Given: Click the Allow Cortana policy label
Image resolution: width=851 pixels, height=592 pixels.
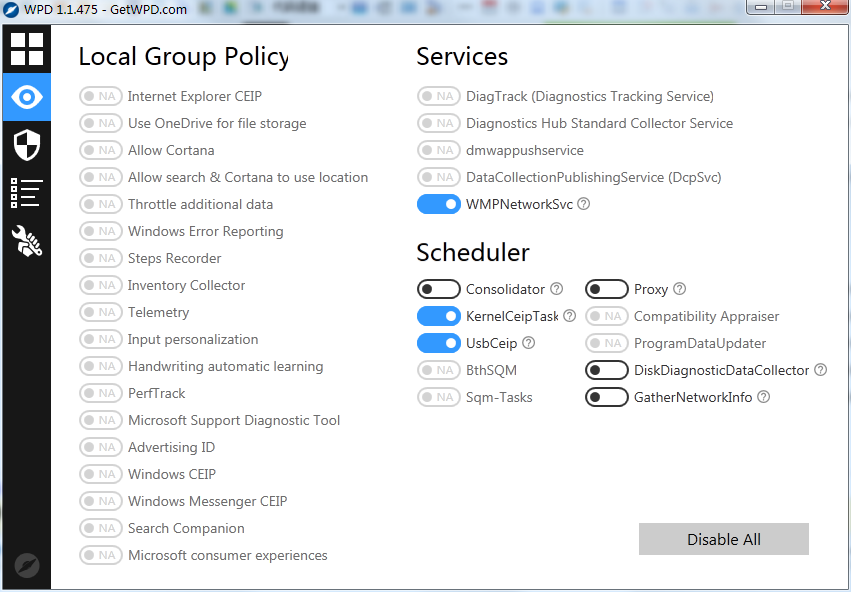Looking at the screenshot, I should (x=171, y=151).
